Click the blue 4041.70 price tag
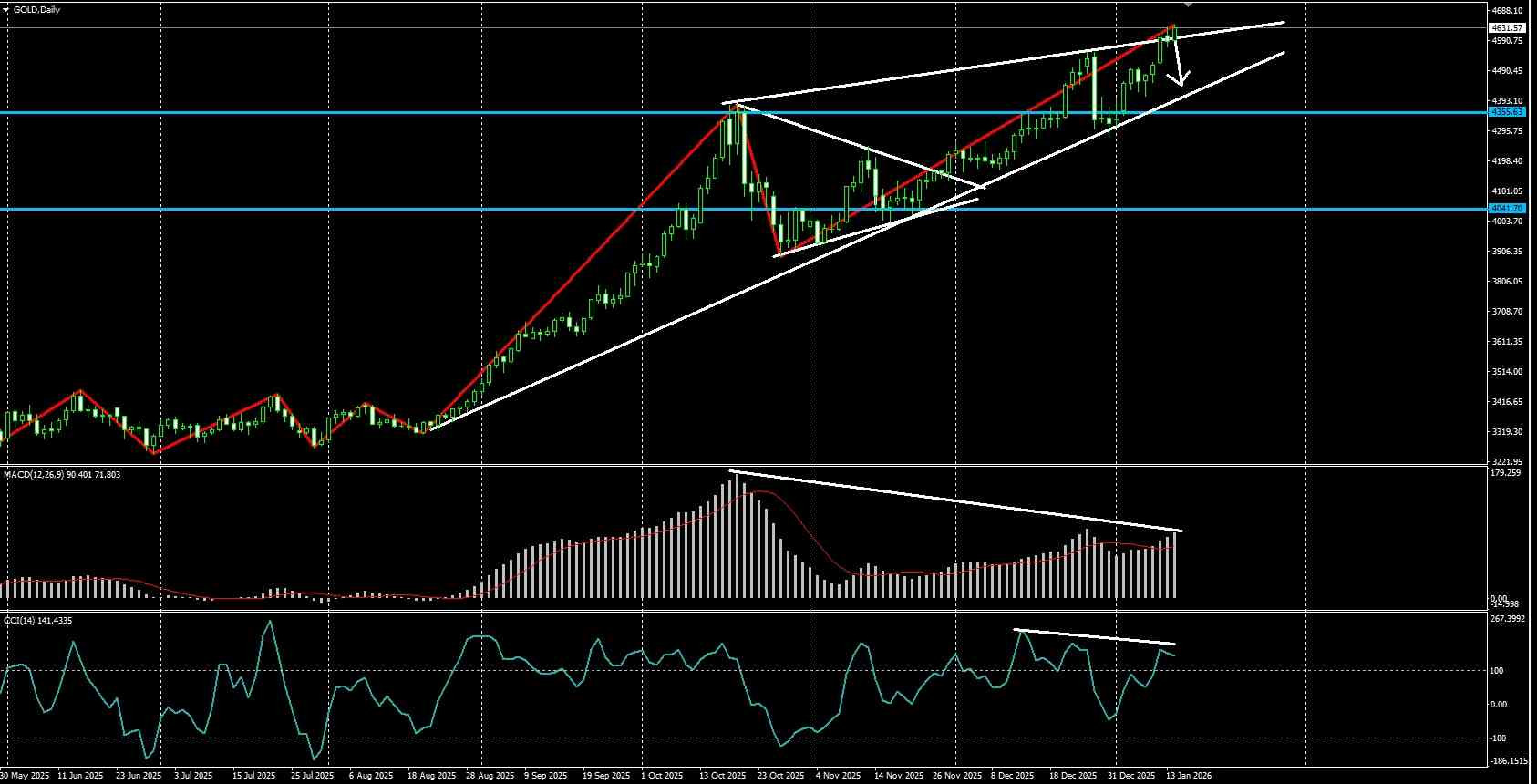 click(x=1507, y=209)
